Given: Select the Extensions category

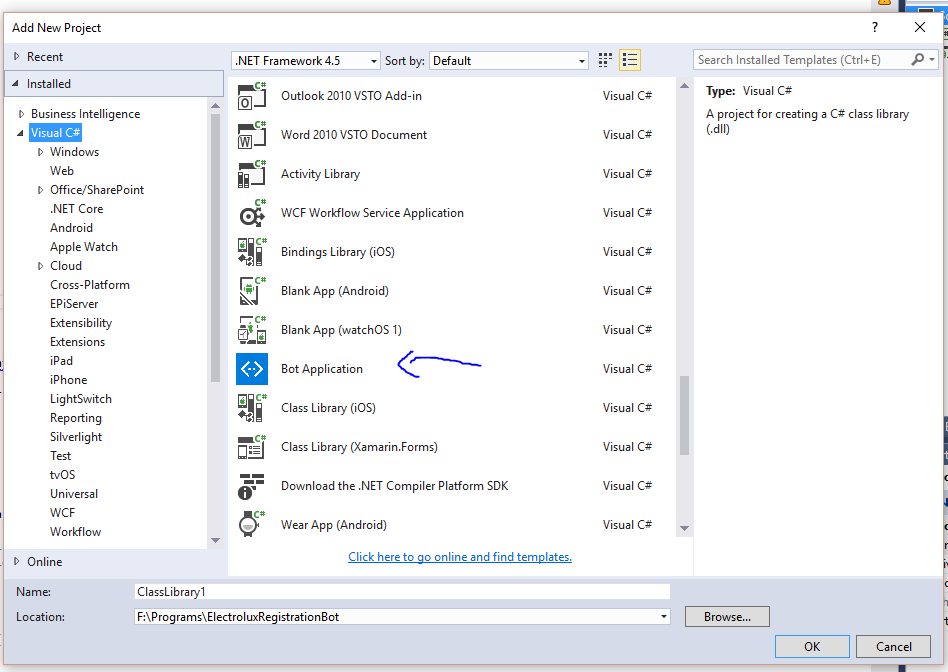Looking at the screenshot, I should click(x=77, y=342).
